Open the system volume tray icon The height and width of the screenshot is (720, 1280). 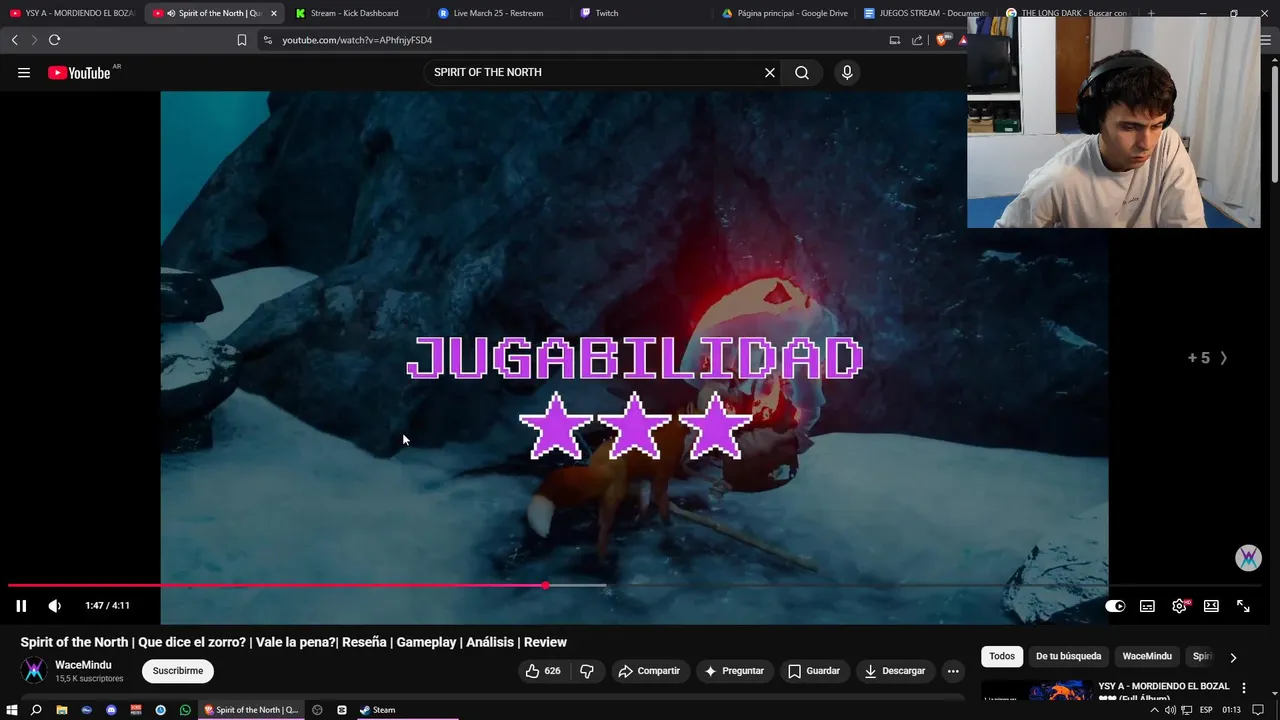[1170, 710]
